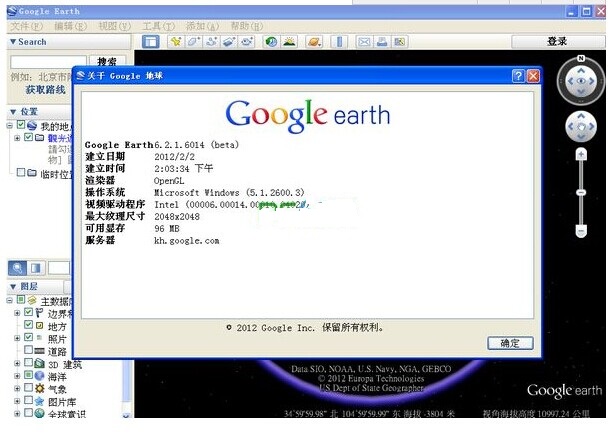Expand the 图片库 tree node

[x=17, y=401]
